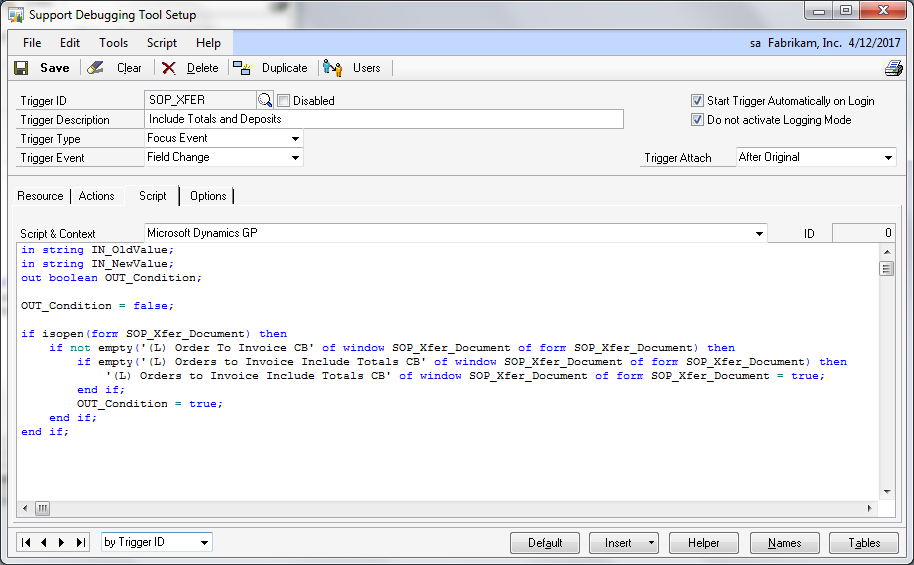Click the Helper button
Image resolution: width=914 pixels, height=565 pixels.
704,543
